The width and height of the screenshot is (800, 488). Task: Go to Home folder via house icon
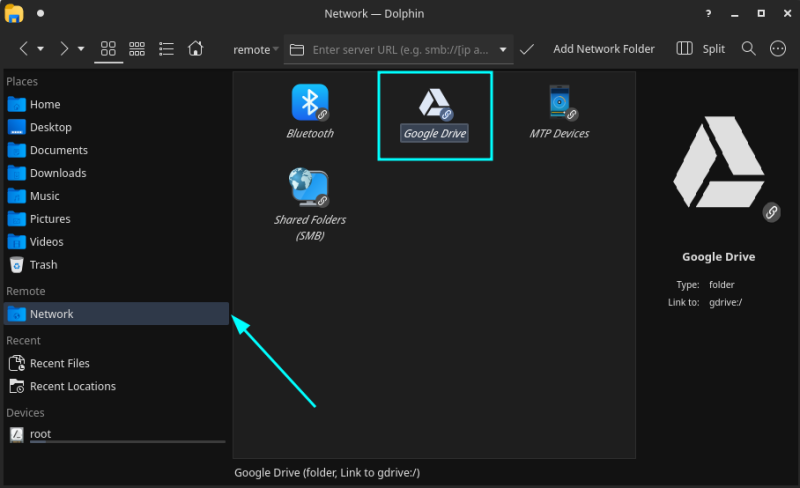[x=195, y=49]
